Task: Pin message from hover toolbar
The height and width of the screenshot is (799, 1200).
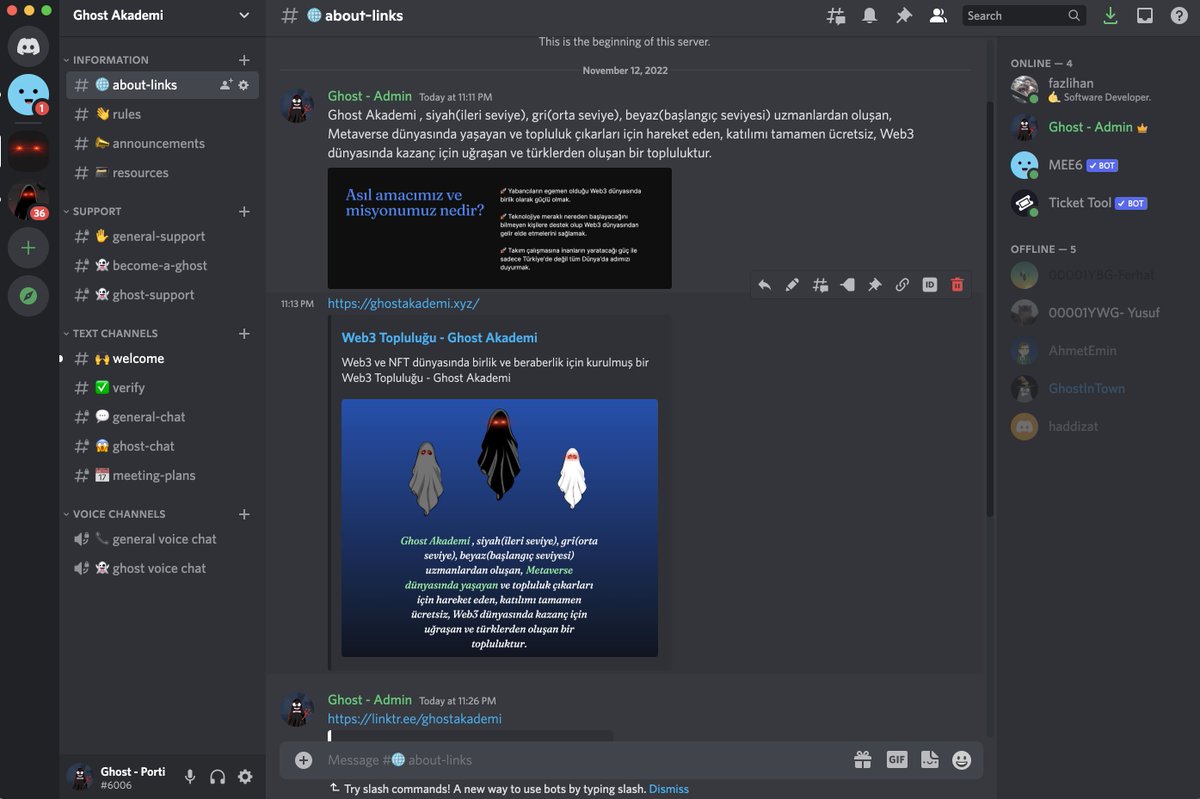Action: tap(874, 285)
